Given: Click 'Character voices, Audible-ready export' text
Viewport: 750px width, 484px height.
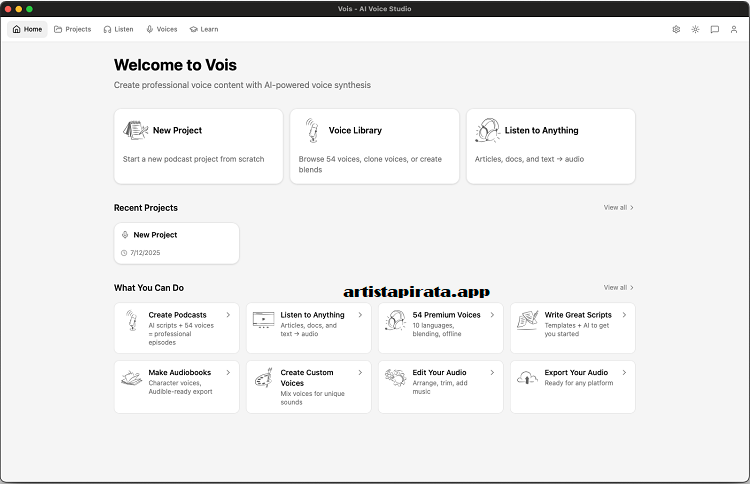Looking at the screenshot, I should pos(180,387).
